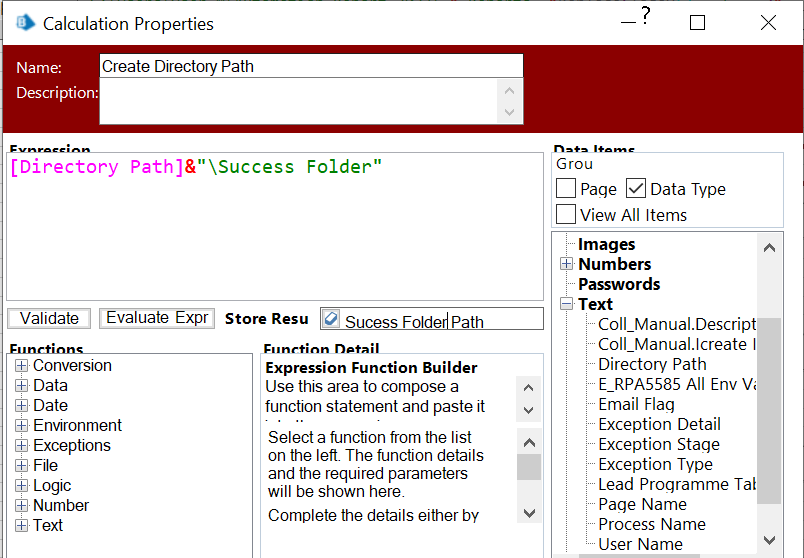
Task: Click the Conversion functions label
Action: point(72,366)
